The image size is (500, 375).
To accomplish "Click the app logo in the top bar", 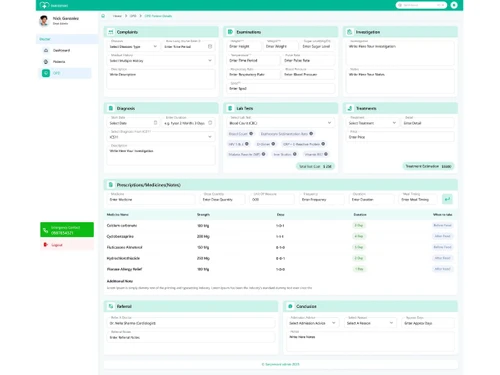I will (x=44, y=5).
